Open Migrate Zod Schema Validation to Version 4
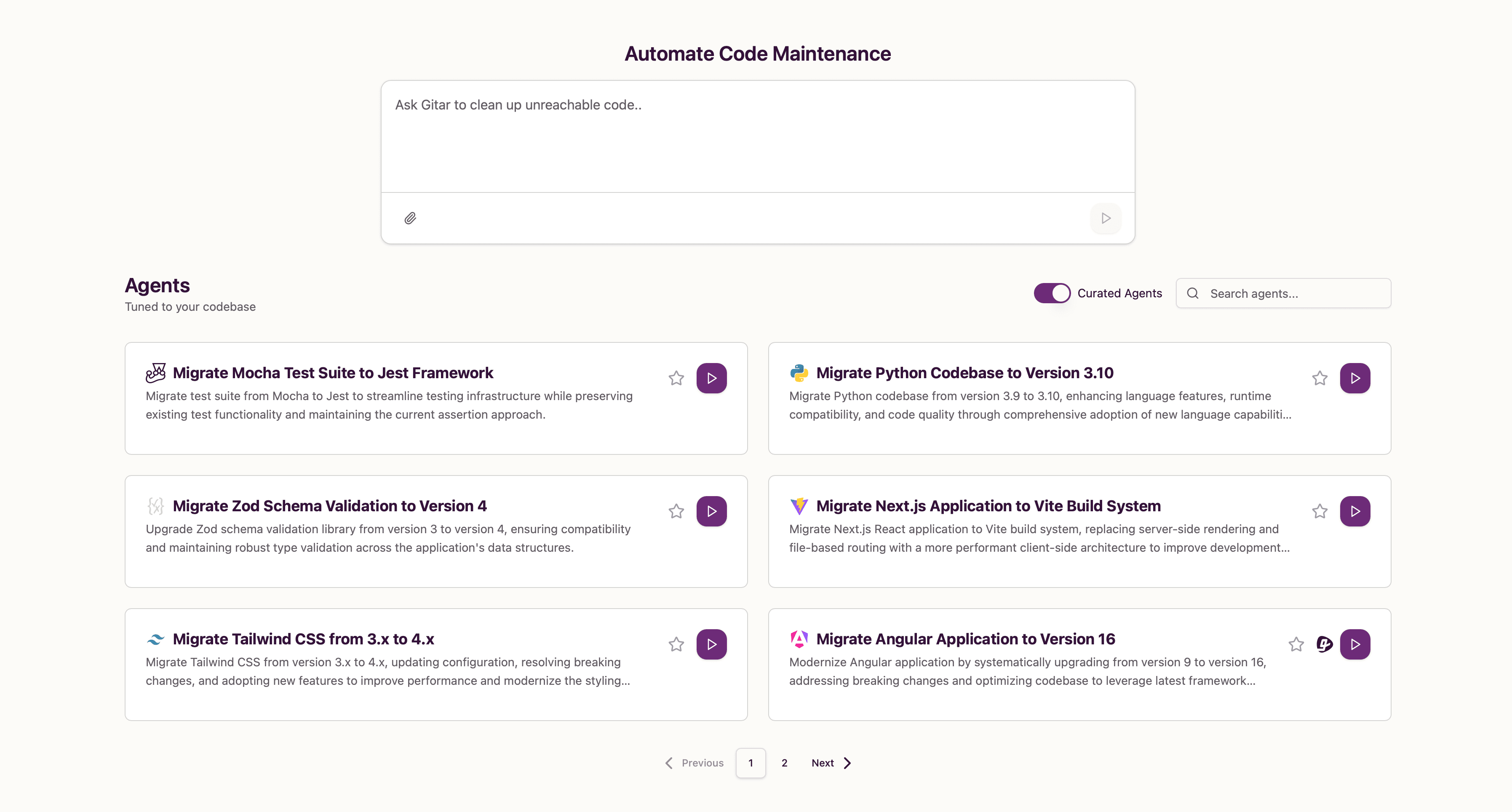 (329, 506)
